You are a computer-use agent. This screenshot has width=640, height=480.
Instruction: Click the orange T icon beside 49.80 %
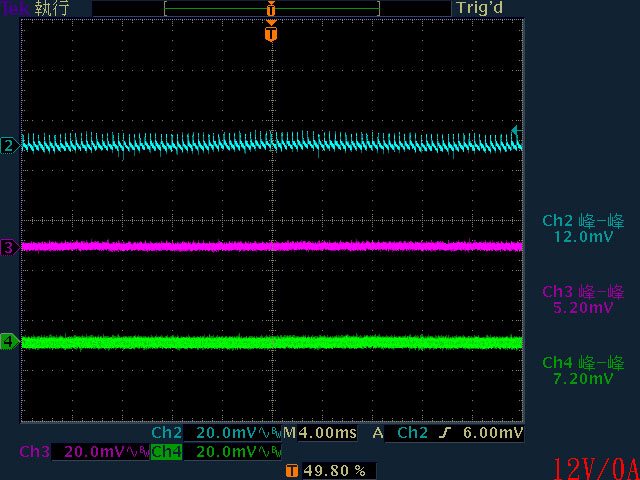(291, 470)
